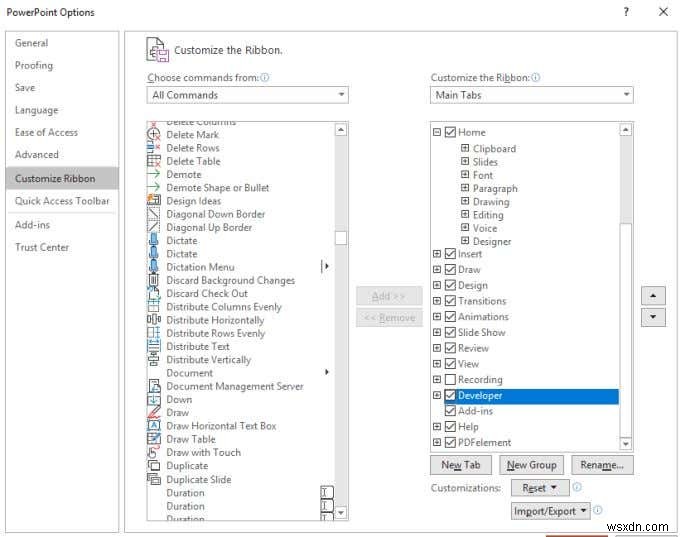This screenshot has width=680, height=537.
Task: Click the Dictation Menu microphone icon
Action: pos(154,267)
